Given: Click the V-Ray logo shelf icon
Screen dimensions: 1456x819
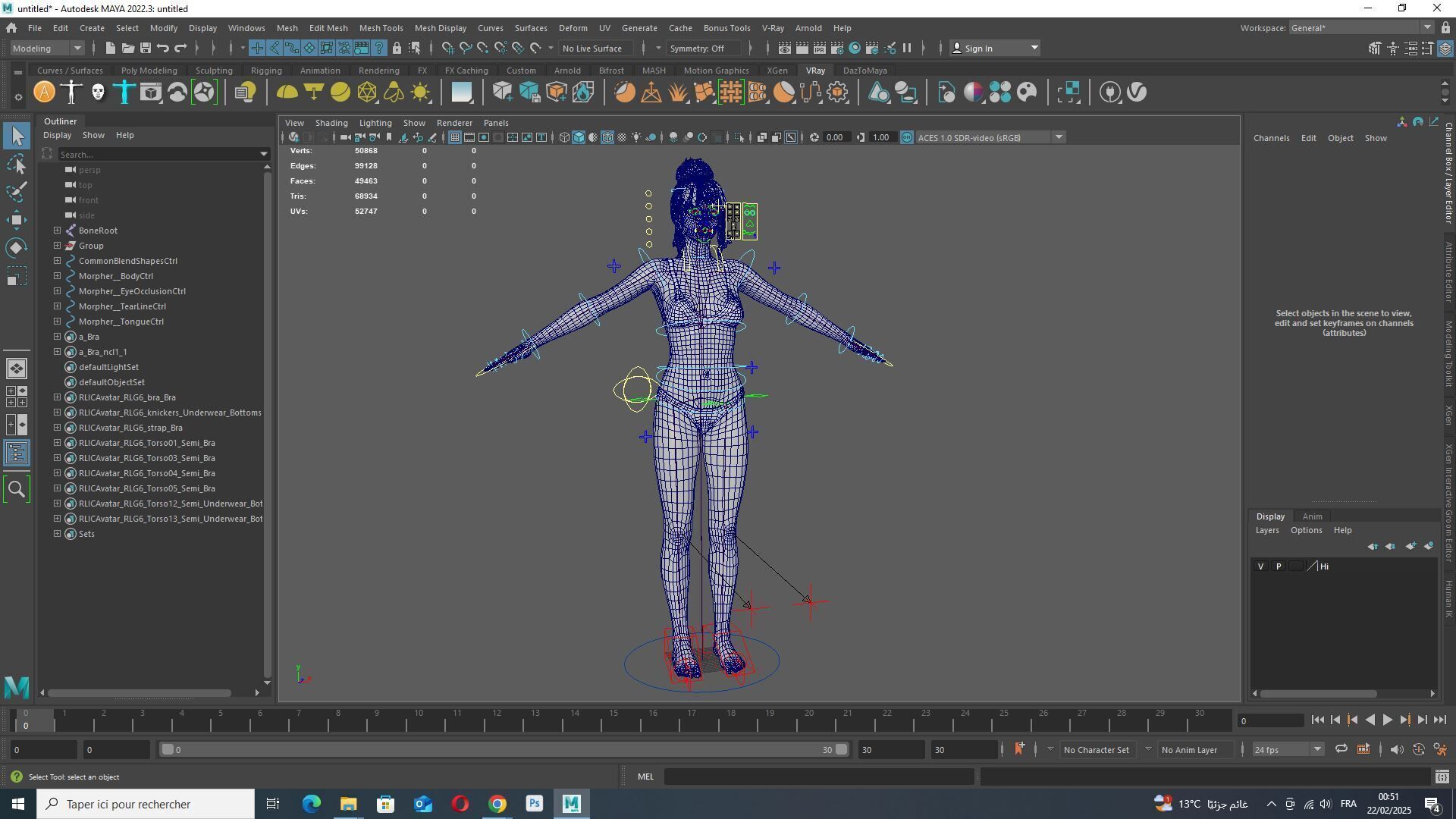Looking at the screenshot, I should (x=1137, y=93).
